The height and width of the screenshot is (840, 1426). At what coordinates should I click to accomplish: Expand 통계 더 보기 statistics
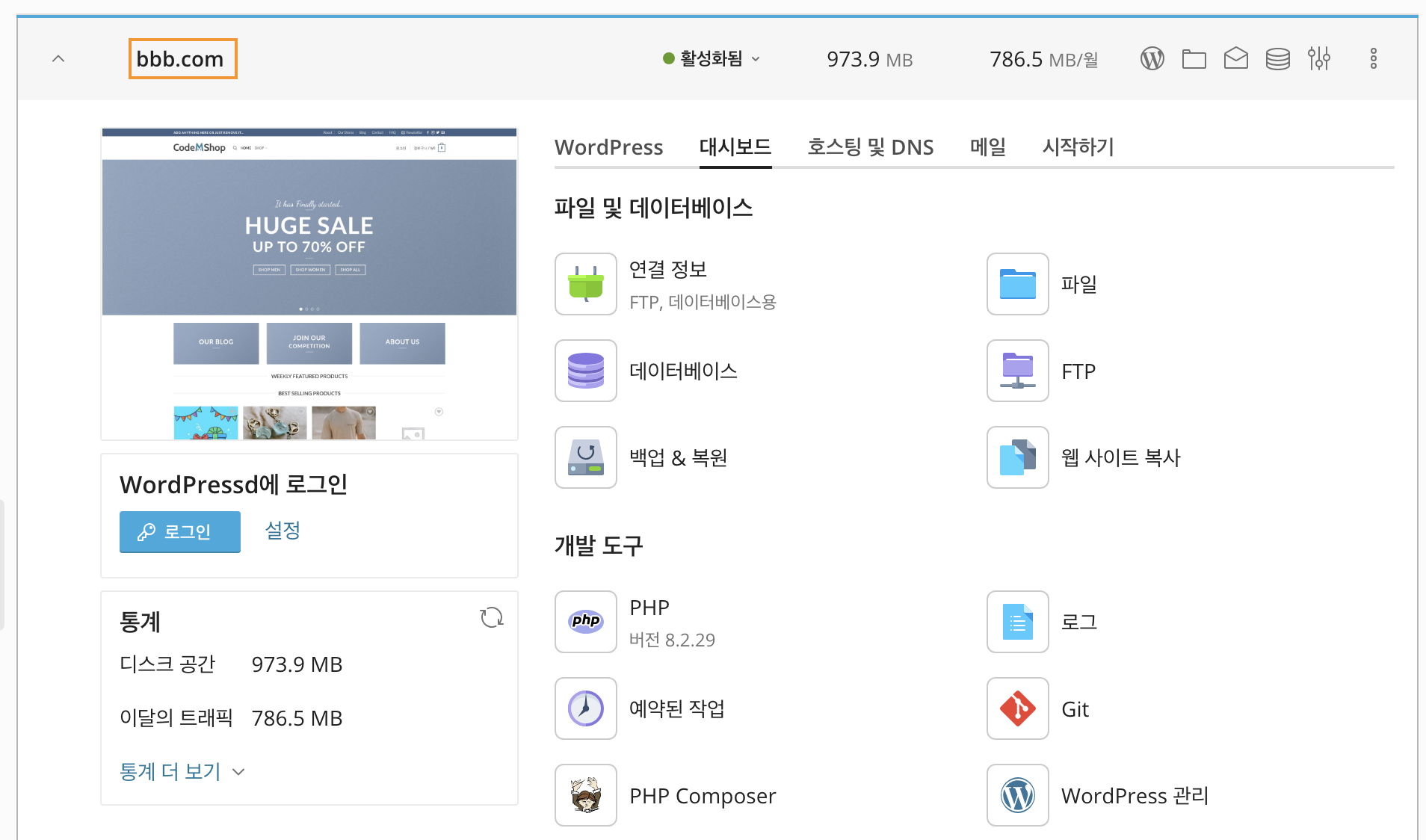182,771
